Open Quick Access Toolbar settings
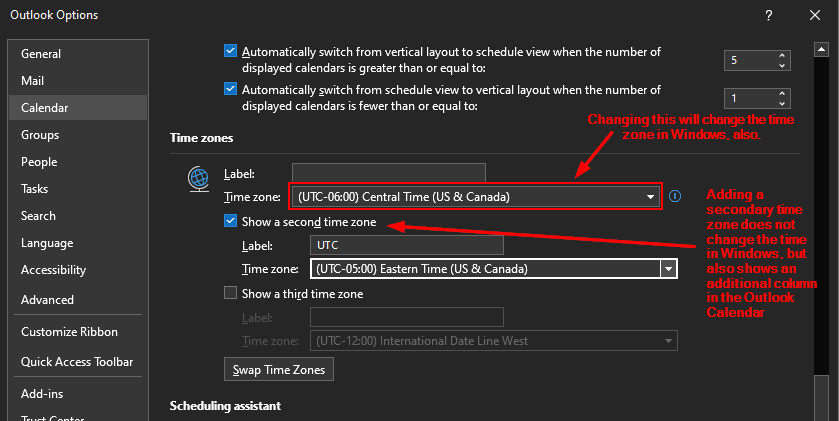The height and width of the screenshot is (421, 839). [x=77, y=362]
